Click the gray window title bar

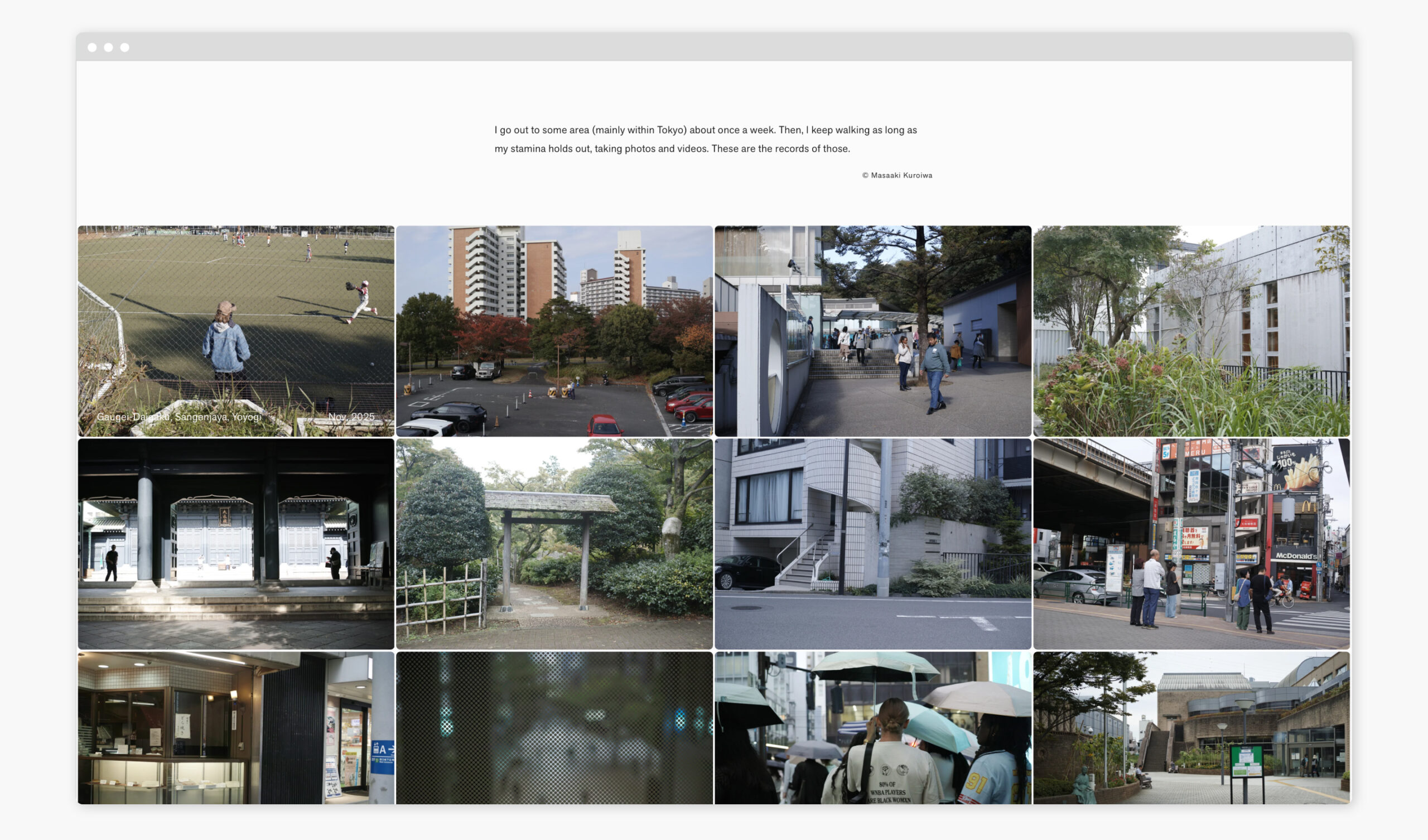[x=714, y=47]
